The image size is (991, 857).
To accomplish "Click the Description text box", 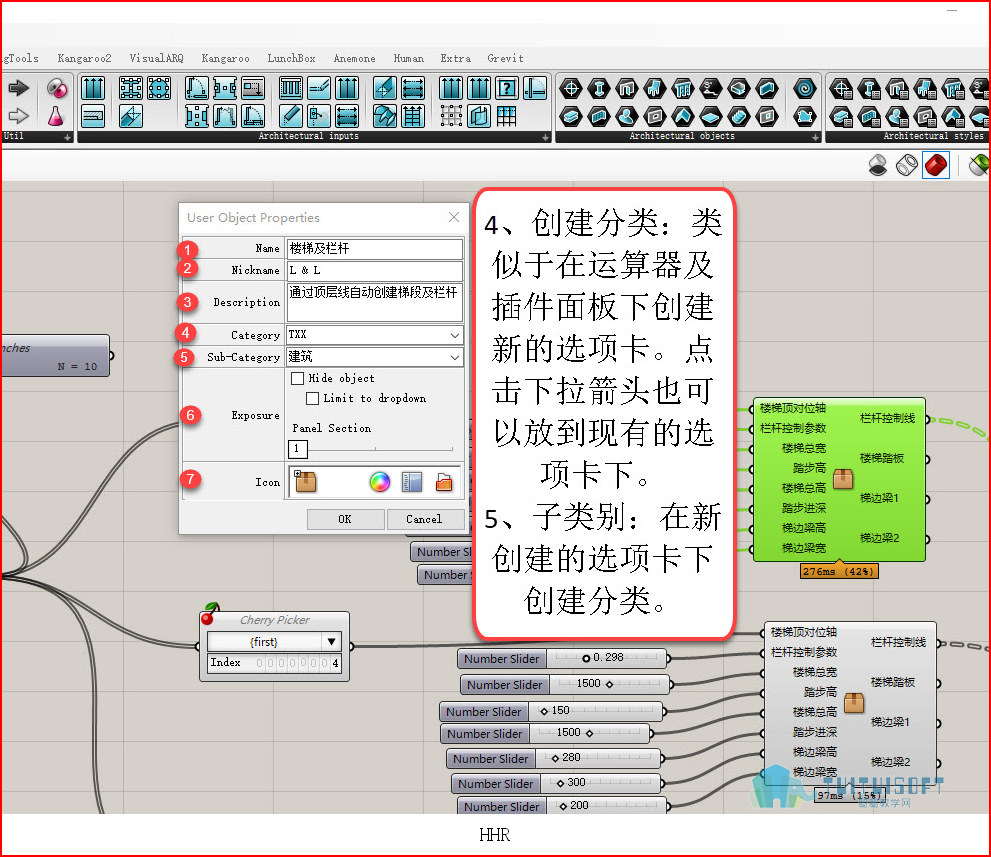I will 374,302.
